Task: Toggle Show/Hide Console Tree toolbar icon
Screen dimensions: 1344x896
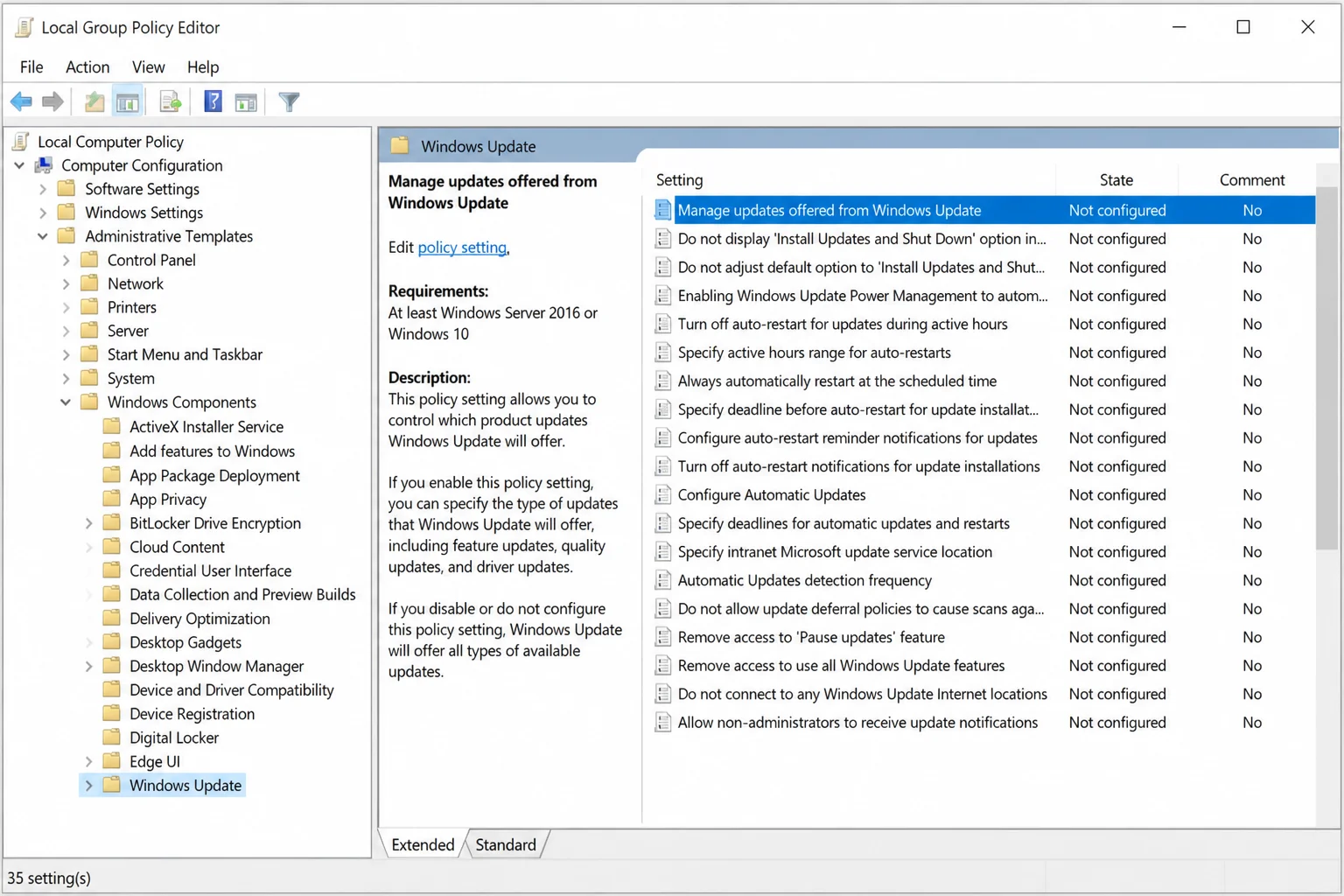Action: pos(128,101)
